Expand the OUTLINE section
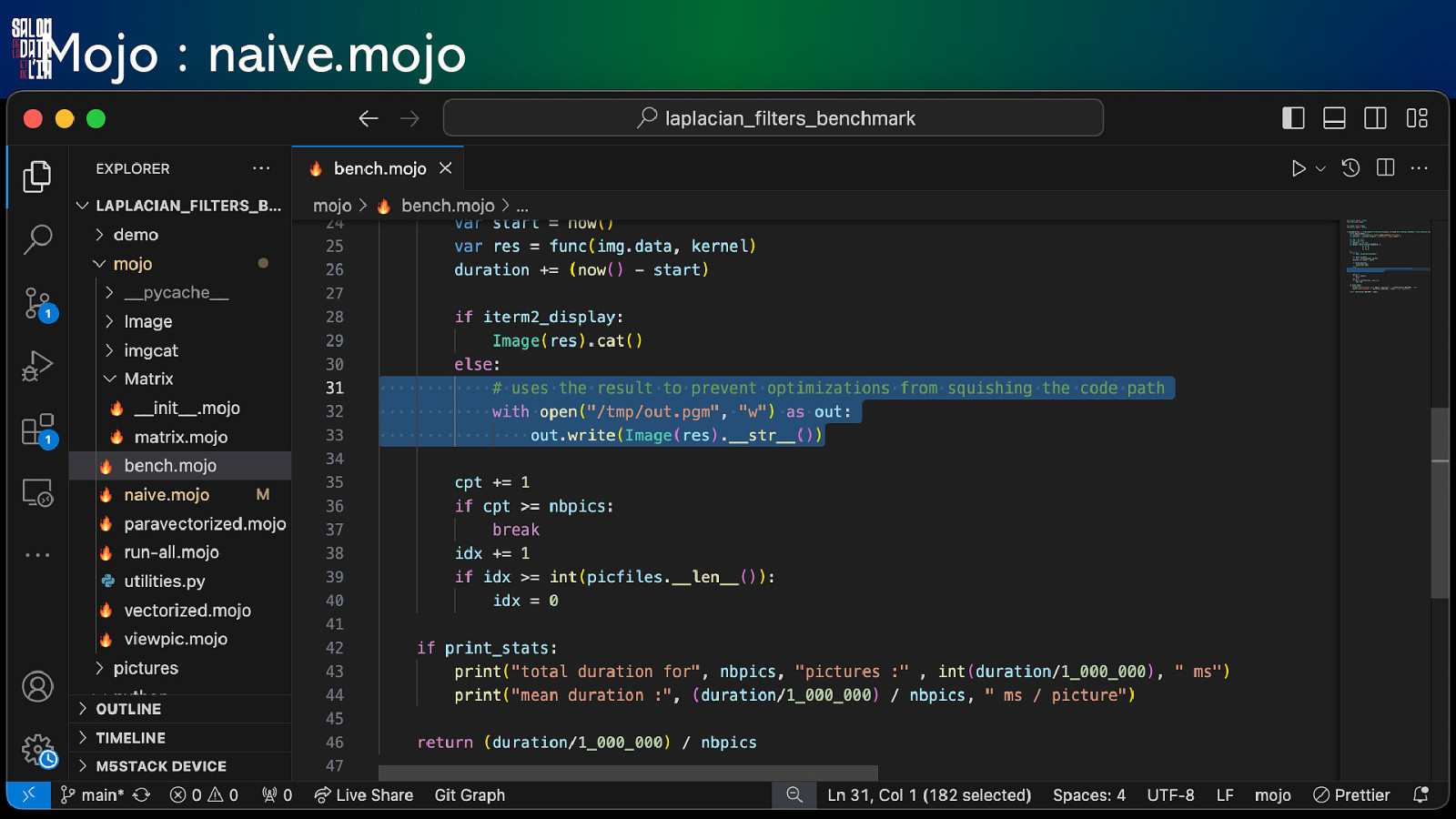This screenshot has width=1456, height=819. (x=180, y=709)
